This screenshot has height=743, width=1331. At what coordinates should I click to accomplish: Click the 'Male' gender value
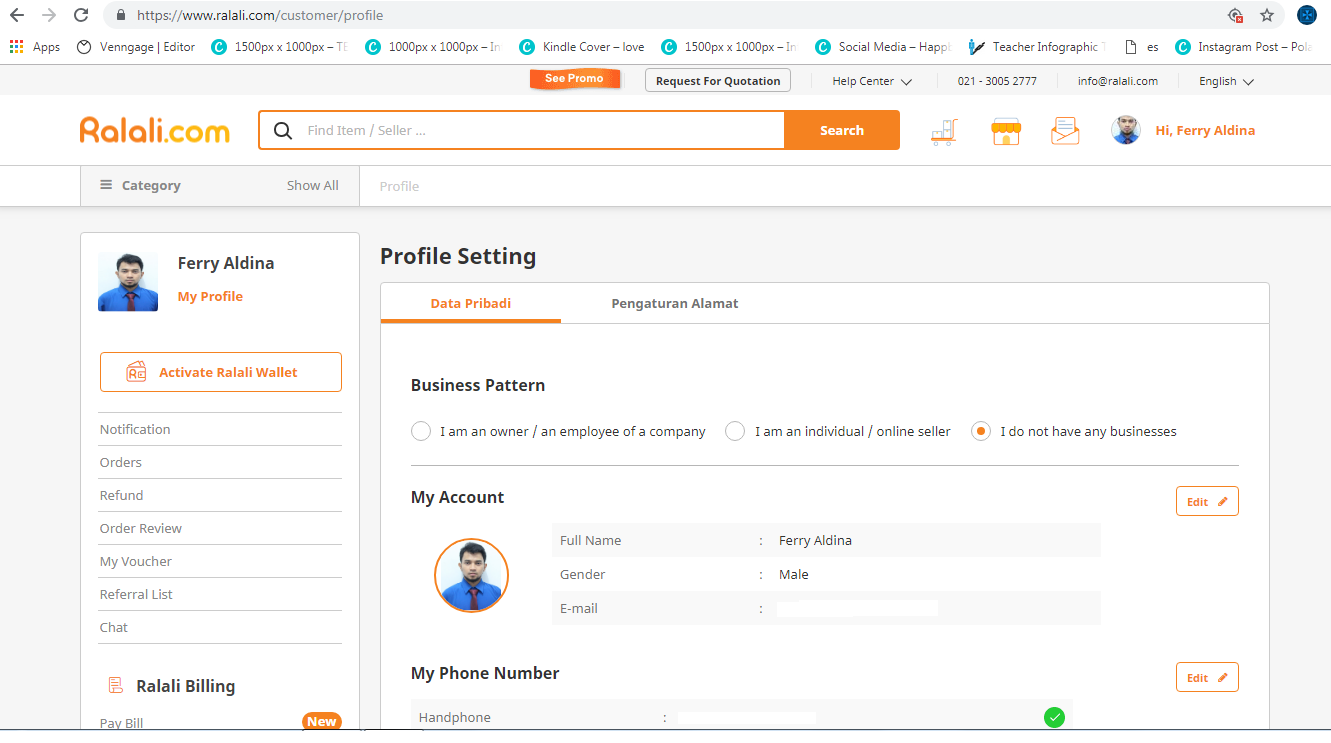[794, 574]
